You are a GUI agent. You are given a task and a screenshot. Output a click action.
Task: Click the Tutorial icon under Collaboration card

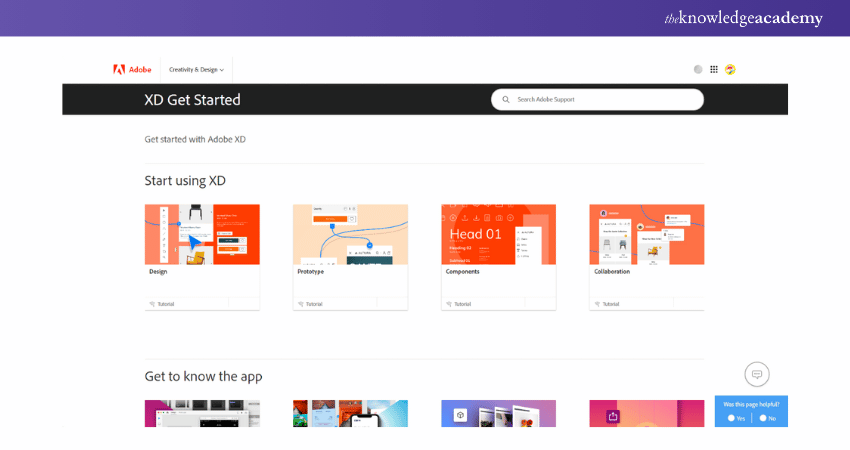click(x=597, y=303)
